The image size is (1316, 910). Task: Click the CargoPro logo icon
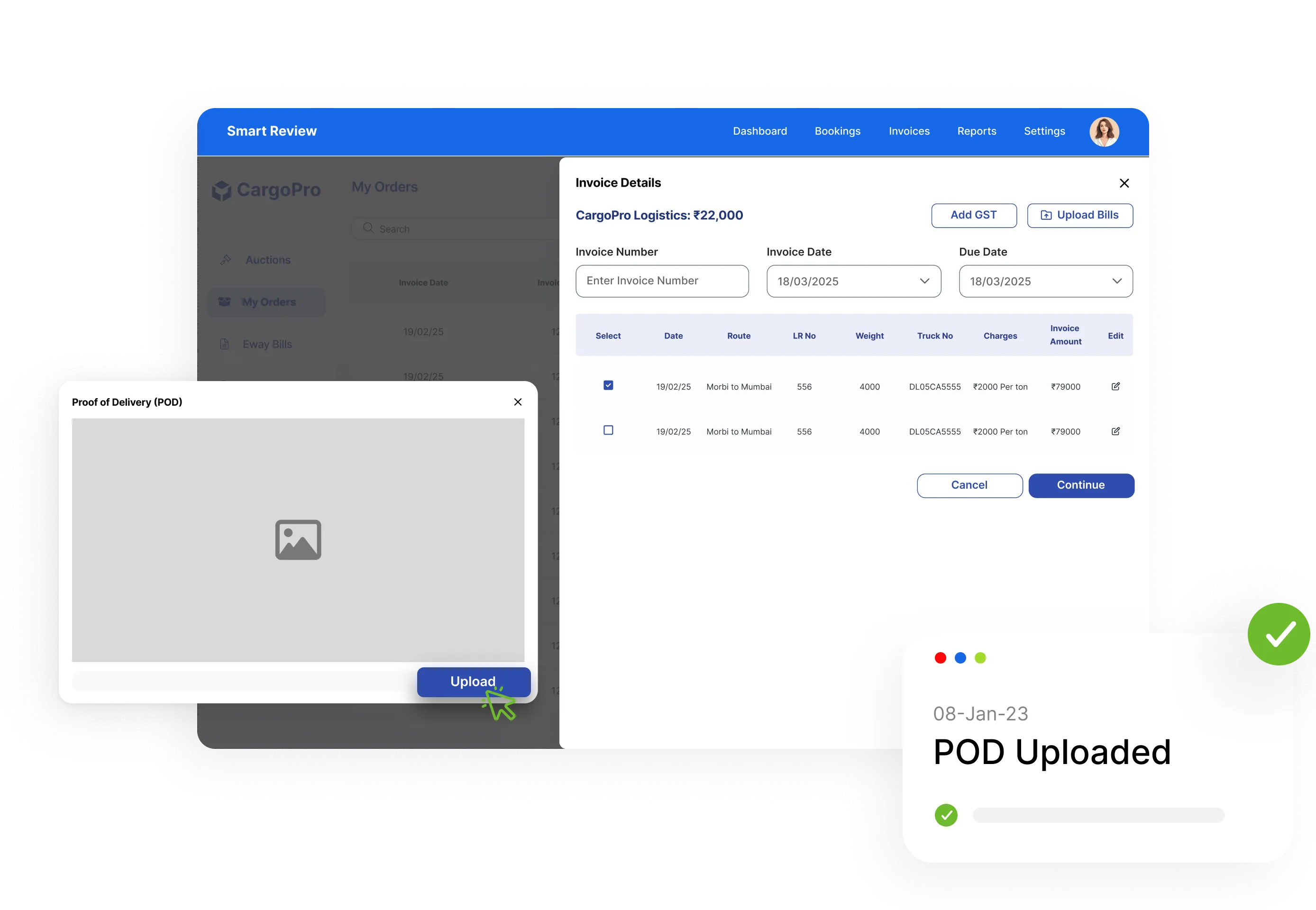click(221, 191)
